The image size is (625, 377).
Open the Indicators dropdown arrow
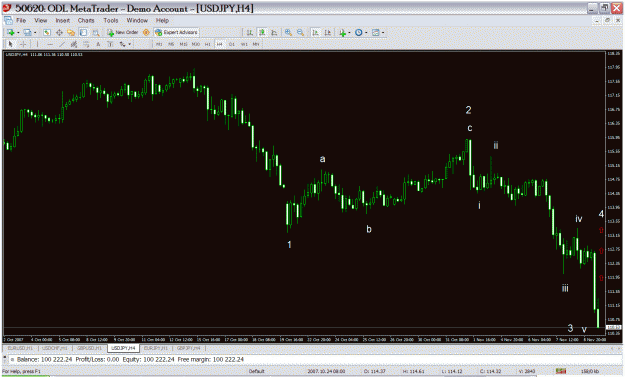coord(350,33)
